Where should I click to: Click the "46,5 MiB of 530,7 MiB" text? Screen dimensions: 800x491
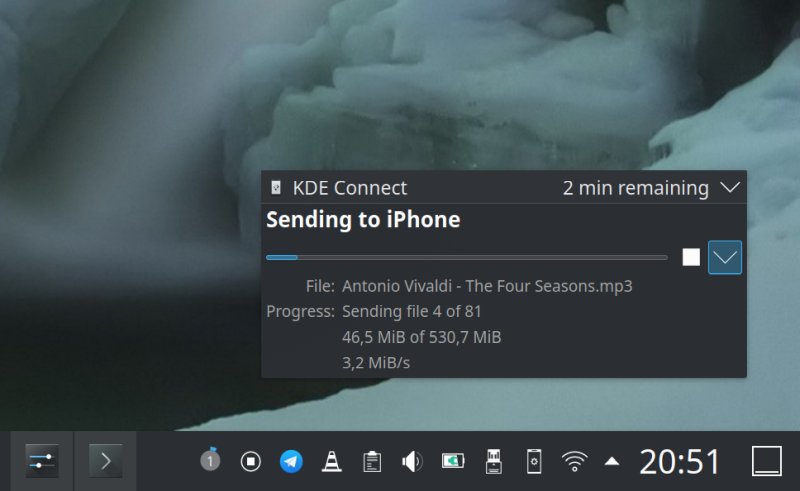click(x=421, y=337)
